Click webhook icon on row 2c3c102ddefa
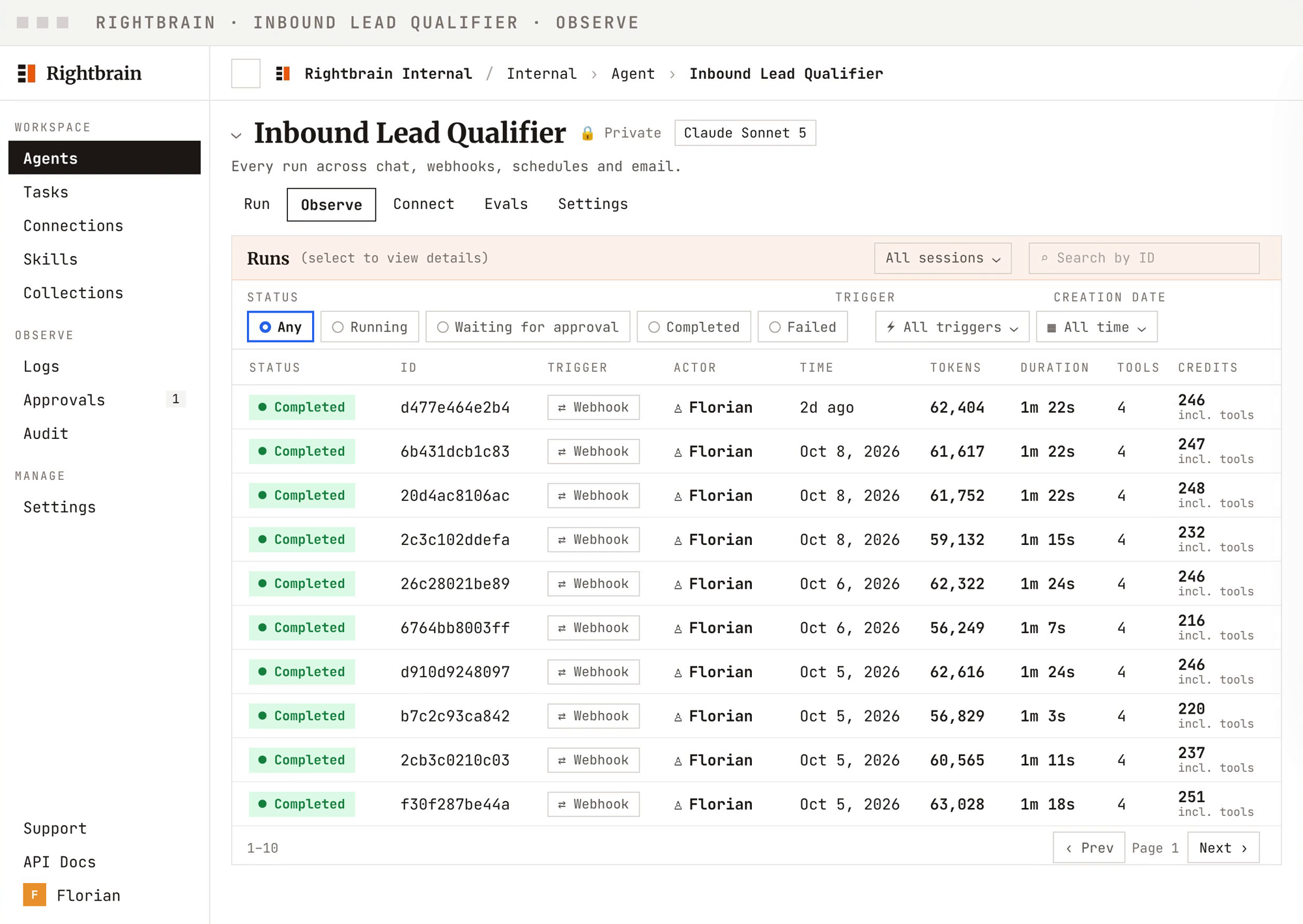This screenshot has width=1303, height=924. 562,540
